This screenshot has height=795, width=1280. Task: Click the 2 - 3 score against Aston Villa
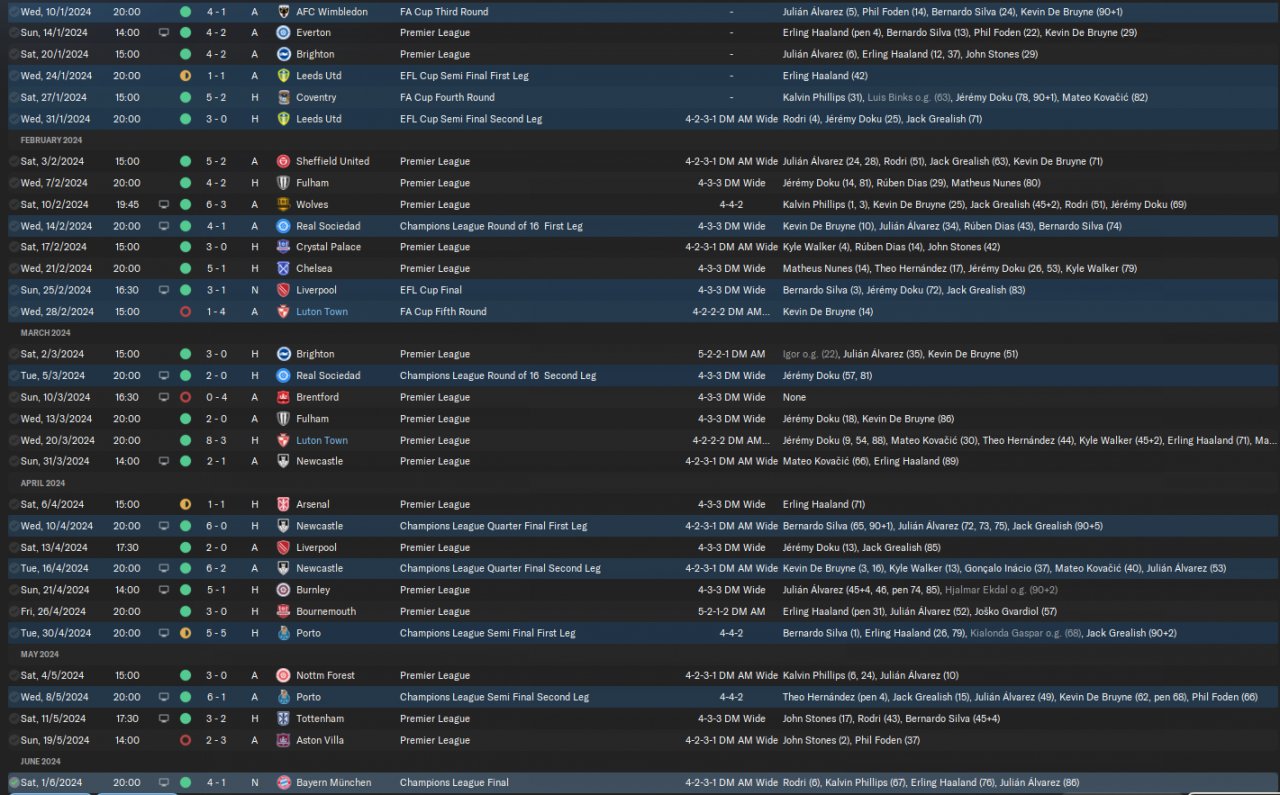coord(217,741)
